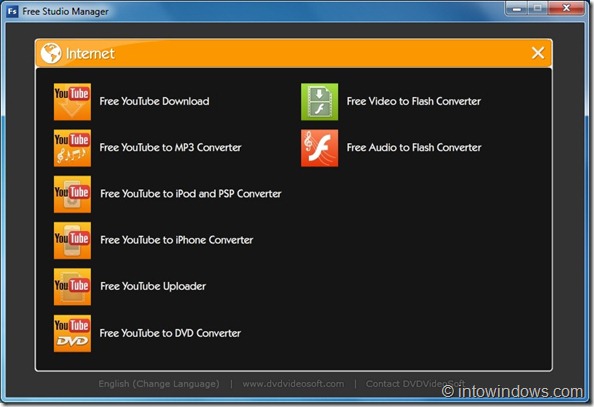This screenshot has width=594, height=407.
Task: Open the green Video to Flash icon
Action: [319, 102]
